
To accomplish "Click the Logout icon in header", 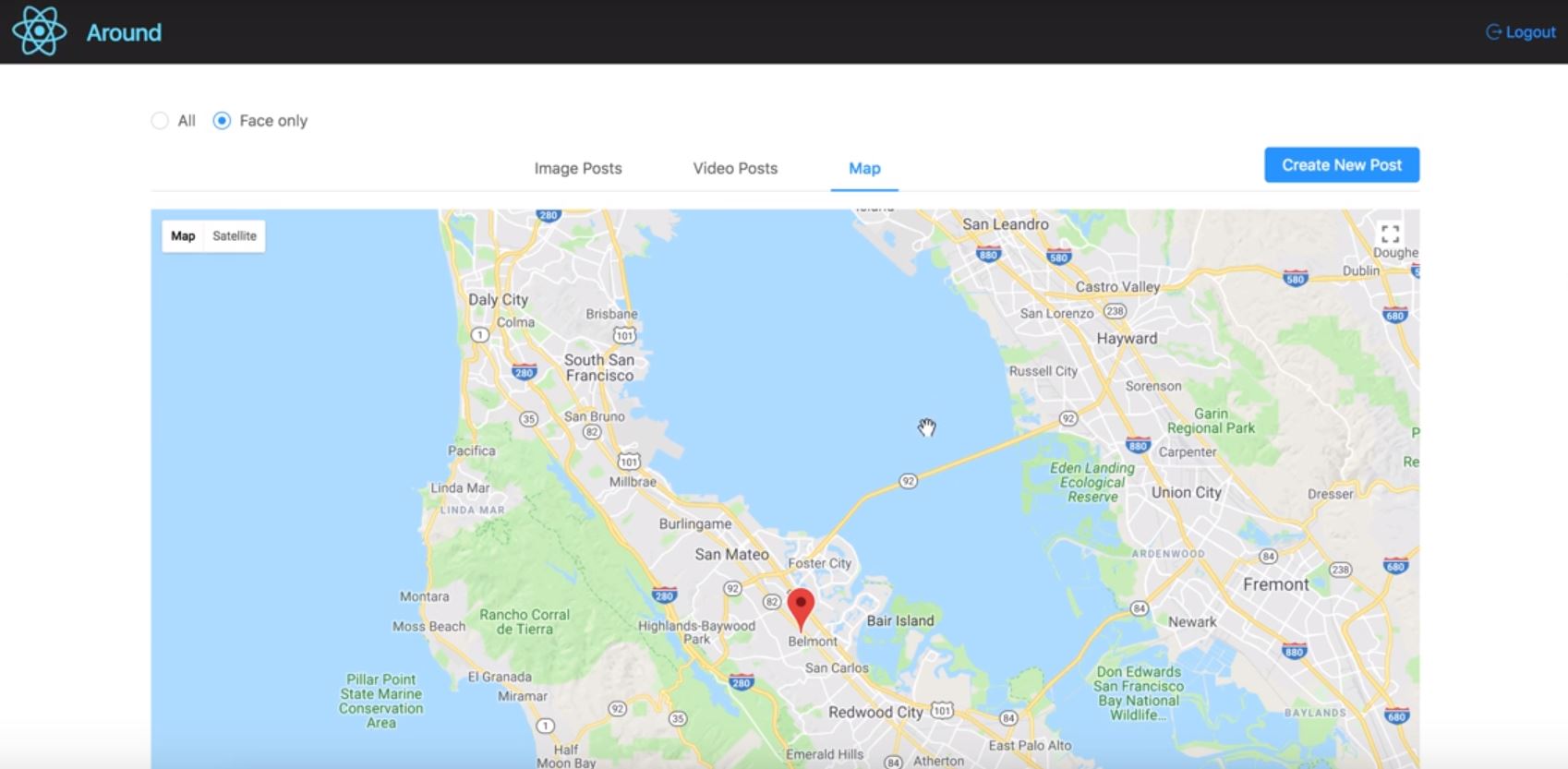I will point(1493,32).
